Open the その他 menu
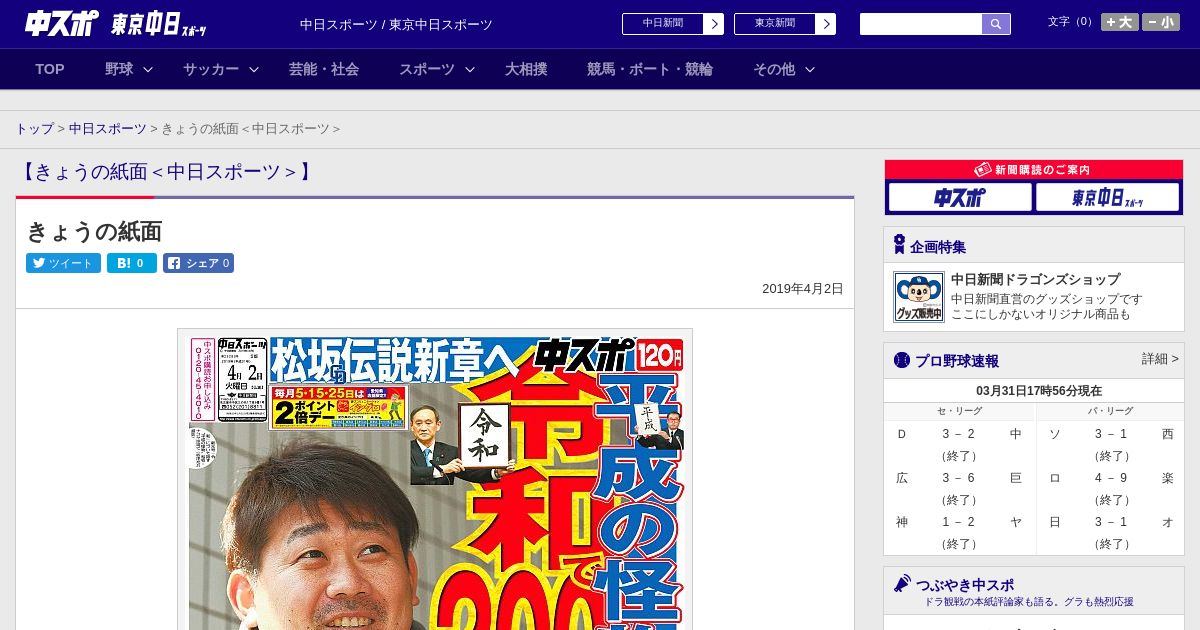Viewport: 1200px width, 630px height. (774, 69)
